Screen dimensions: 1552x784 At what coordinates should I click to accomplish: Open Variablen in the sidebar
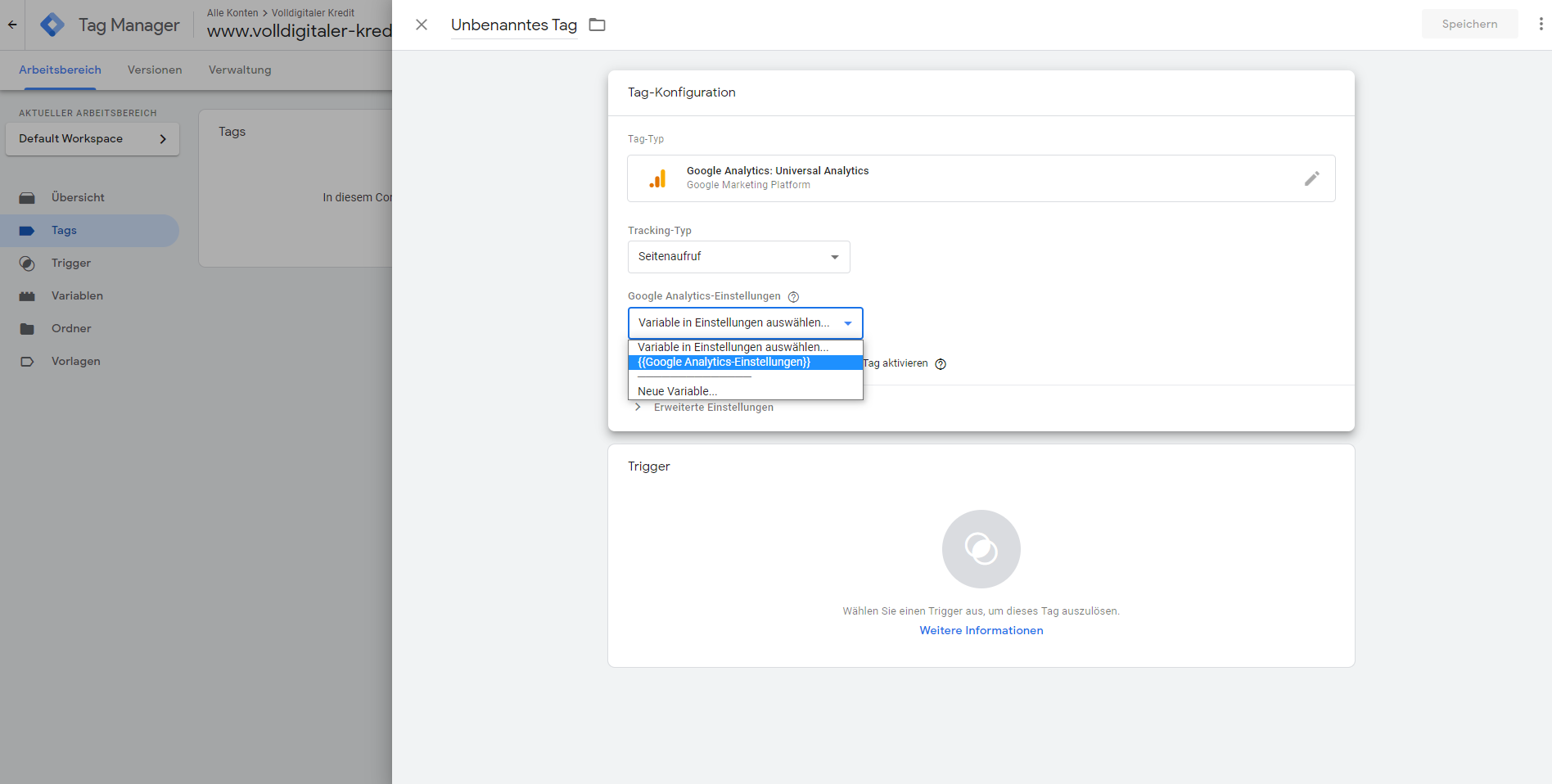[77, 296]
